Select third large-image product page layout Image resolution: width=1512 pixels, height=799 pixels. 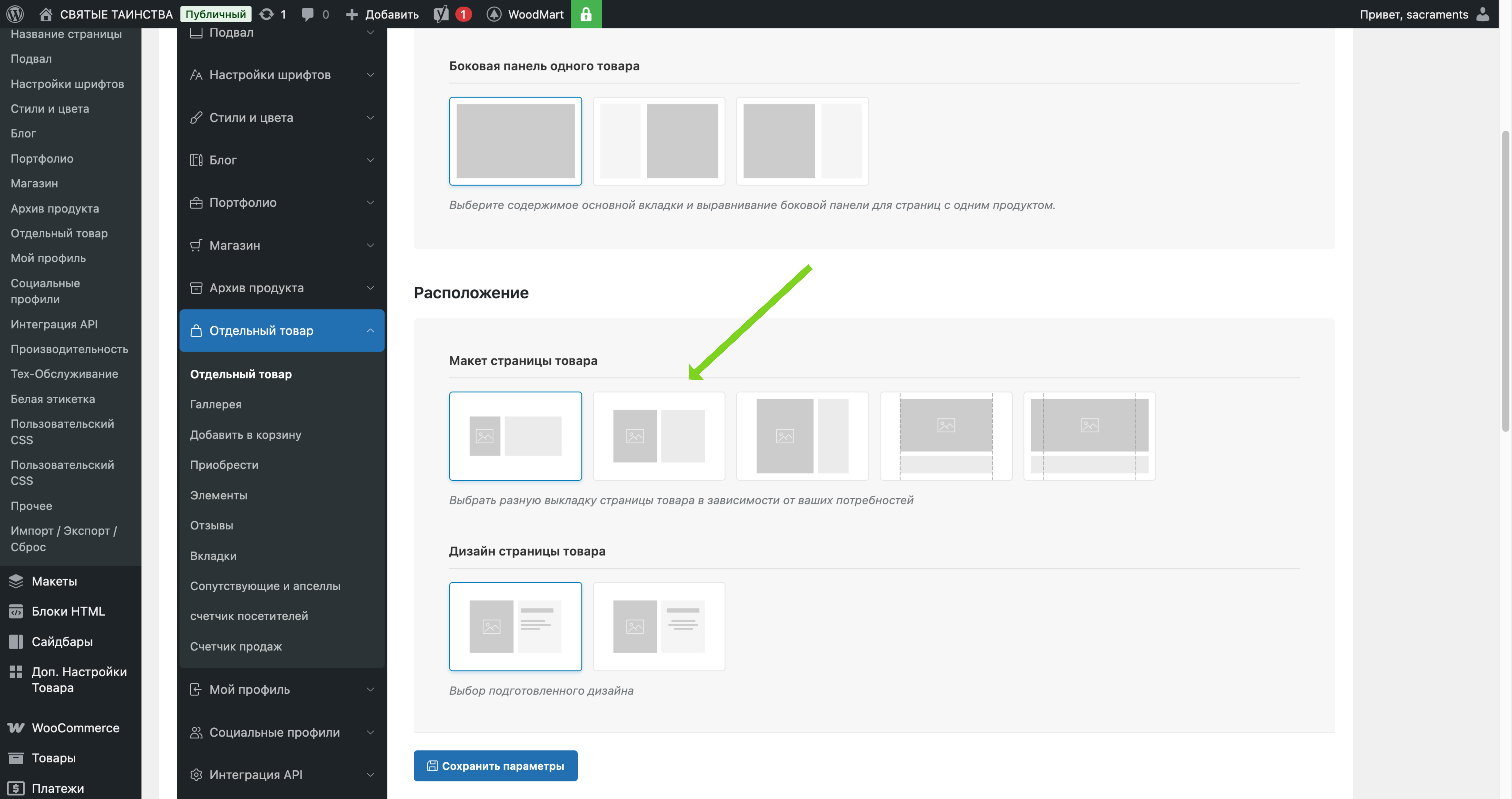point(802,436)
